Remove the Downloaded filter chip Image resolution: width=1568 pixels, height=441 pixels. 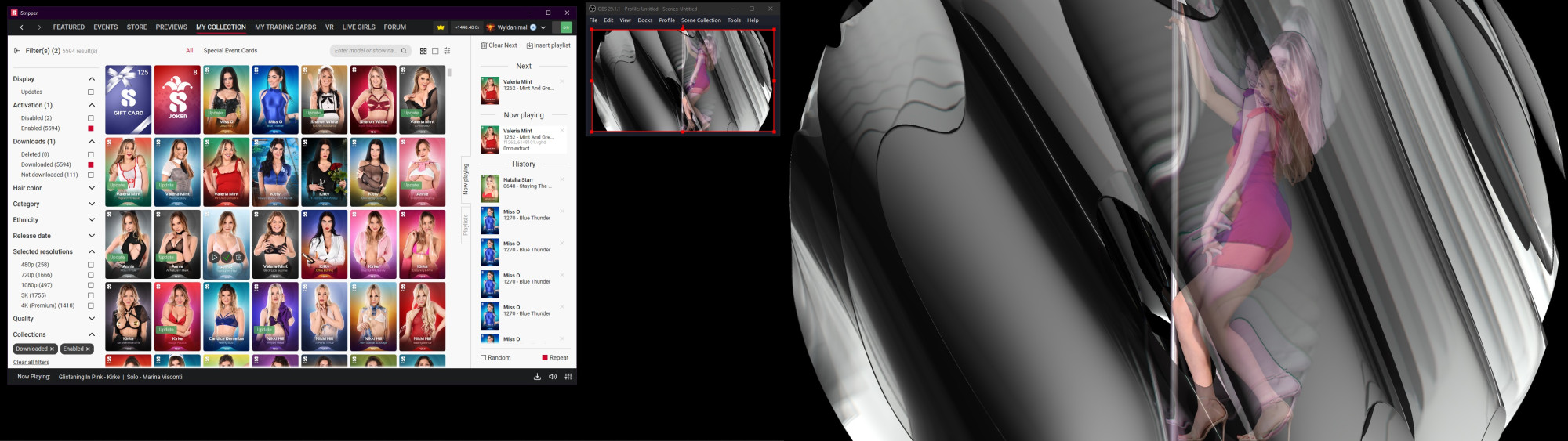pos(52,349)
